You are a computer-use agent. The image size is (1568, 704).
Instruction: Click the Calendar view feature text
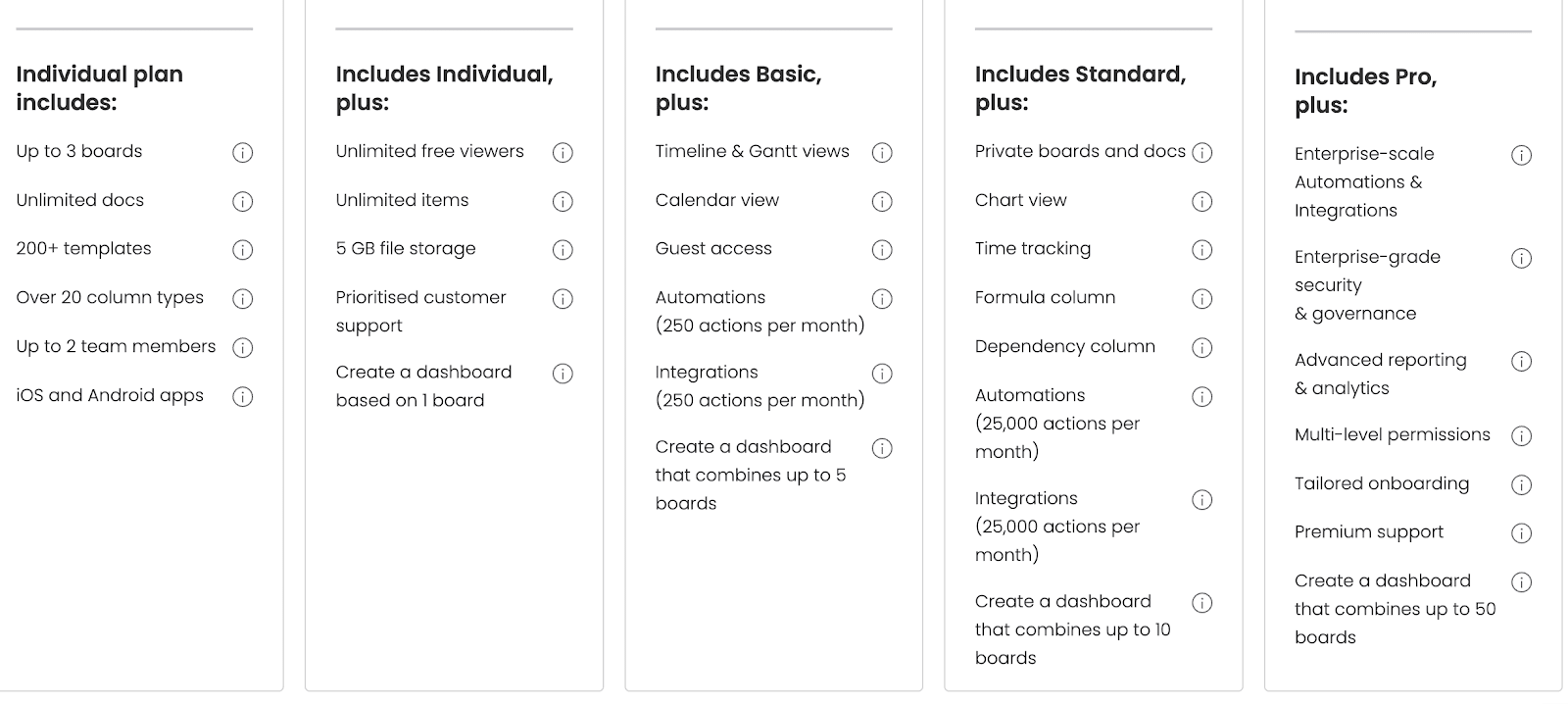pyautogui.click(x=716, y=200)
